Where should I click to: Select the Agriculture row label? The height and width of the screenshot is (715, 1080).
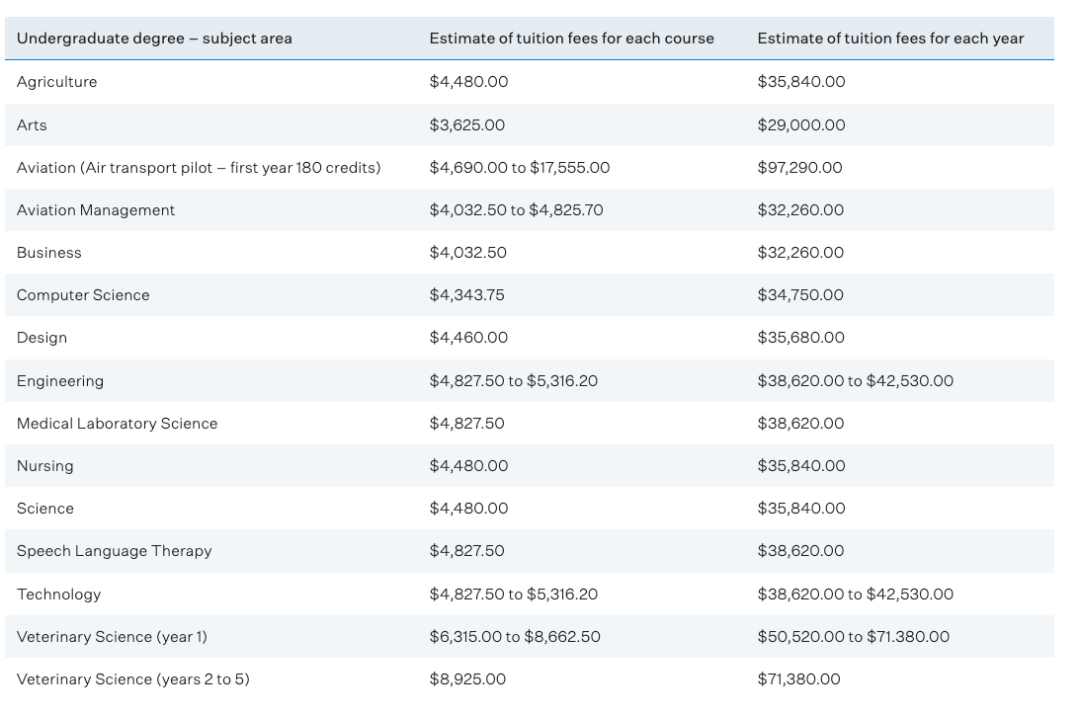(57, 82)
